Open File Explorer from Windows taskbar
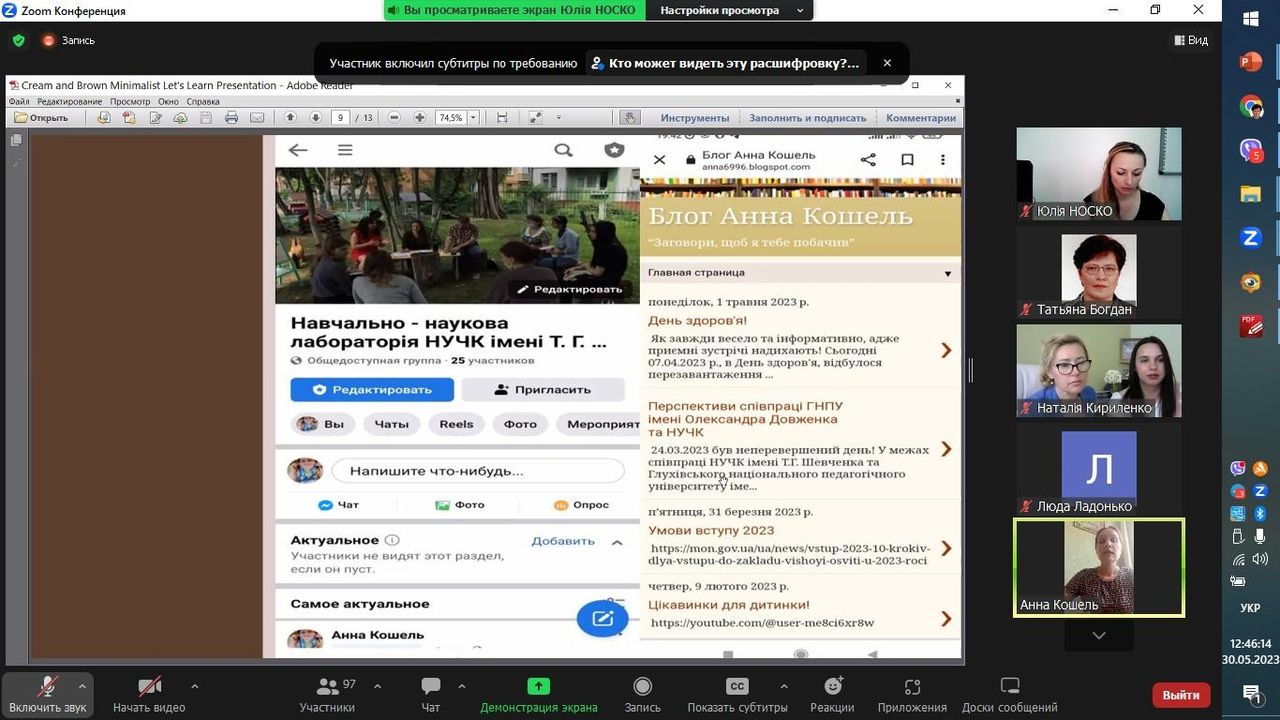Screen dimensions: 1280x720 (x=1251, y=194)
